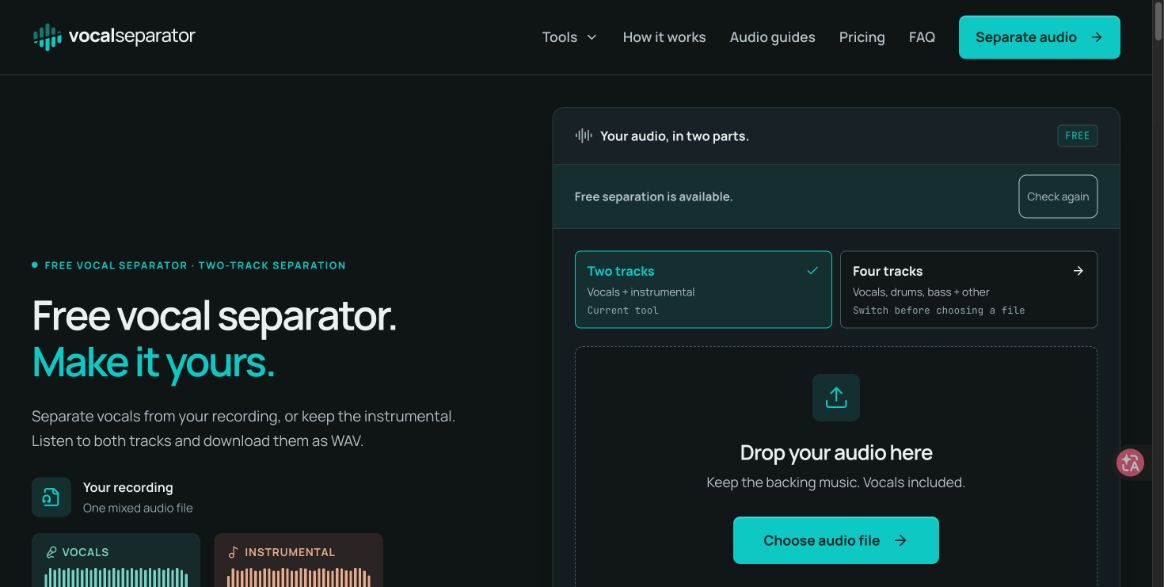This screenshot has width=1164, height=587.
Task: Click the 'One mixed audio file' caption
Action: pyautogui.click(x=138, y=508)
